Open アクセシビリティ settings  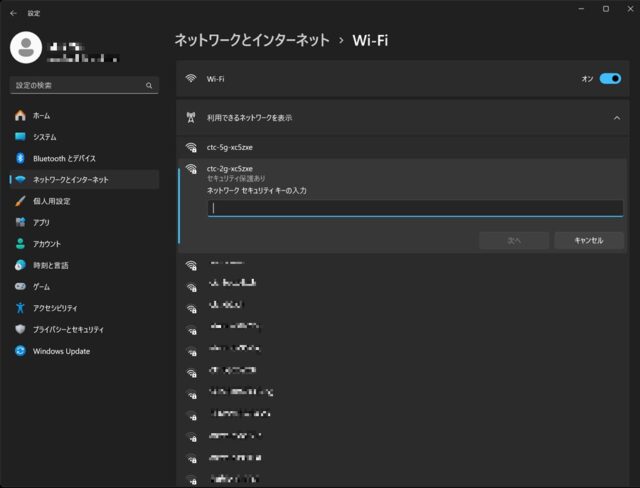coord(84,308)
